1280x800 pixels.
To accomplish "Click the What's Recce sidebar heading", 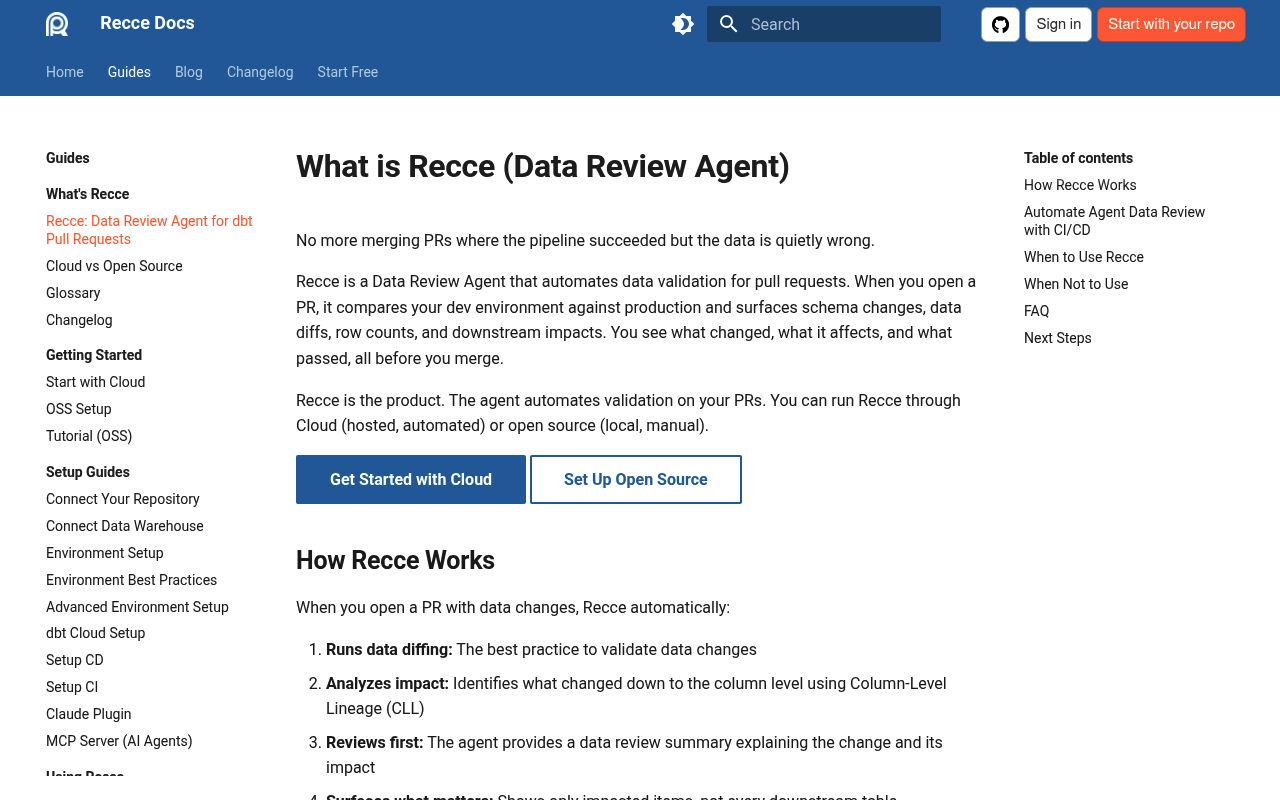I will (x=88, y=194).
